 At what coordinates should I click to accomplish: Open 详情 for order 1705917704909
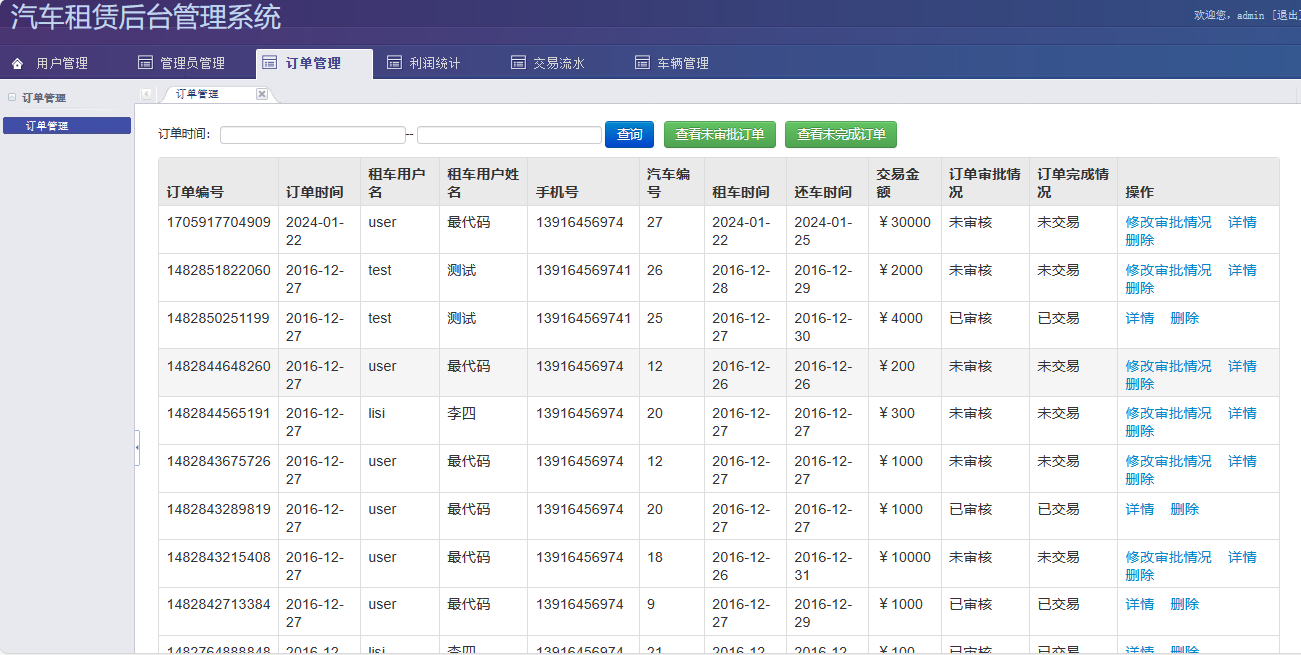click(1242, 222)
